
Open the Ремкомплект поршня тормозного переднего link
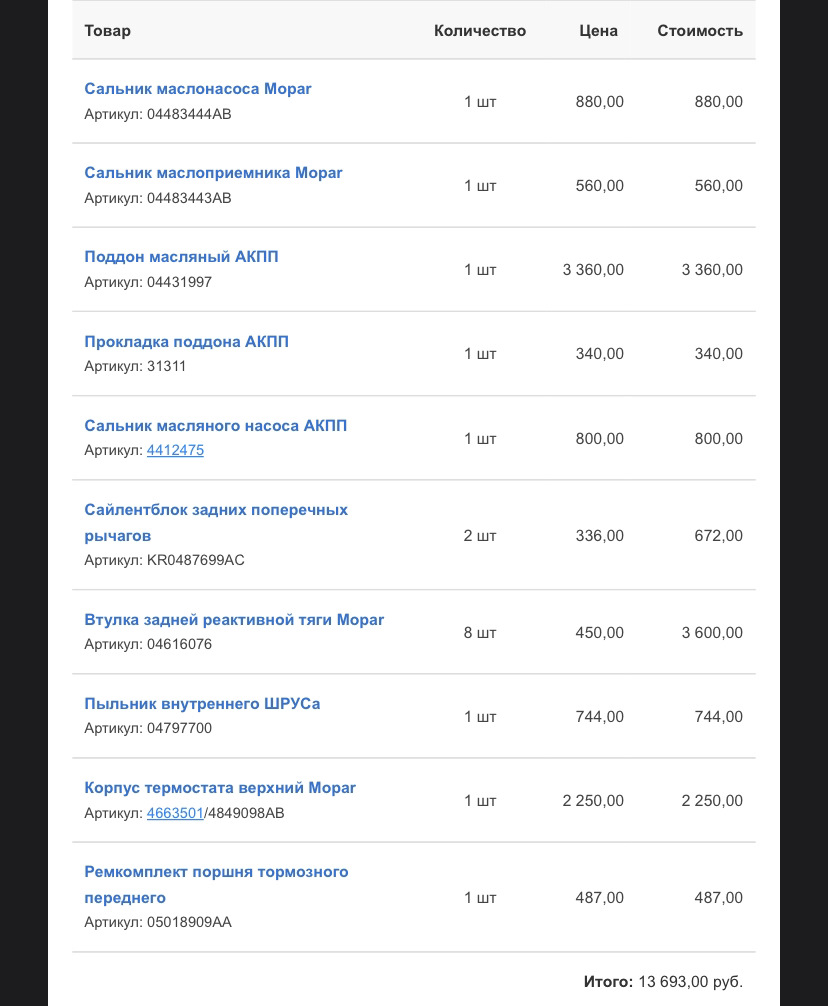216,872
